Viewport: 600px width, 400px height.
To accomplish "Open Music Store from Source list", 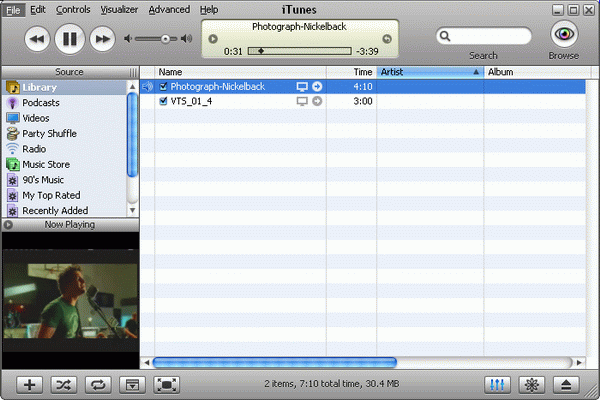I will click(64, 164).
